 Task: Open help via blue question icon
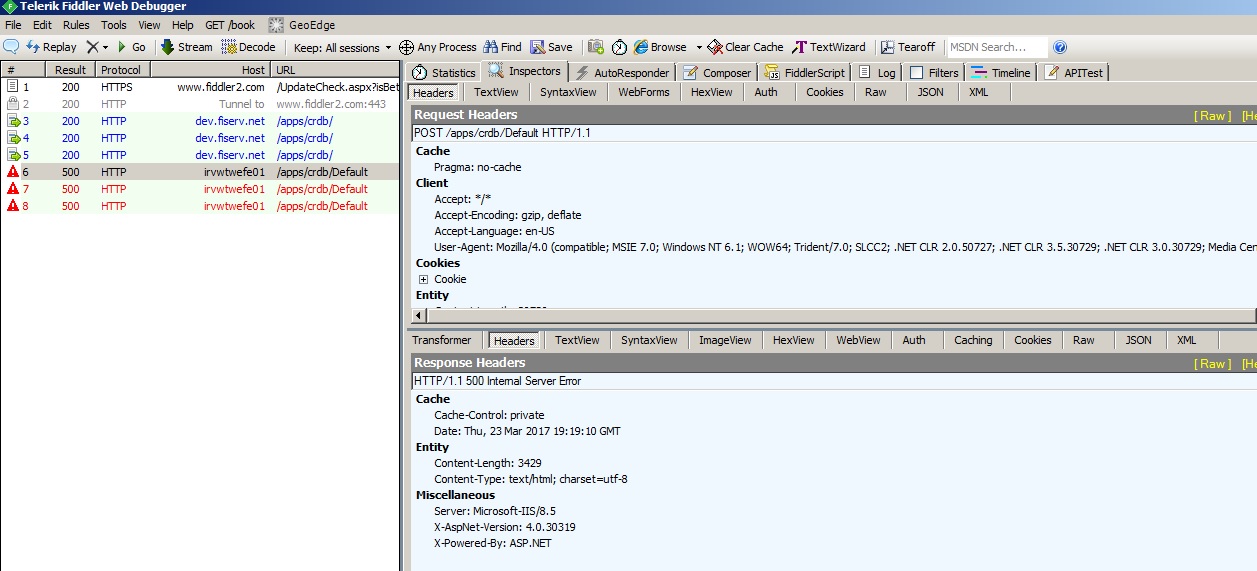[1060, 47]
